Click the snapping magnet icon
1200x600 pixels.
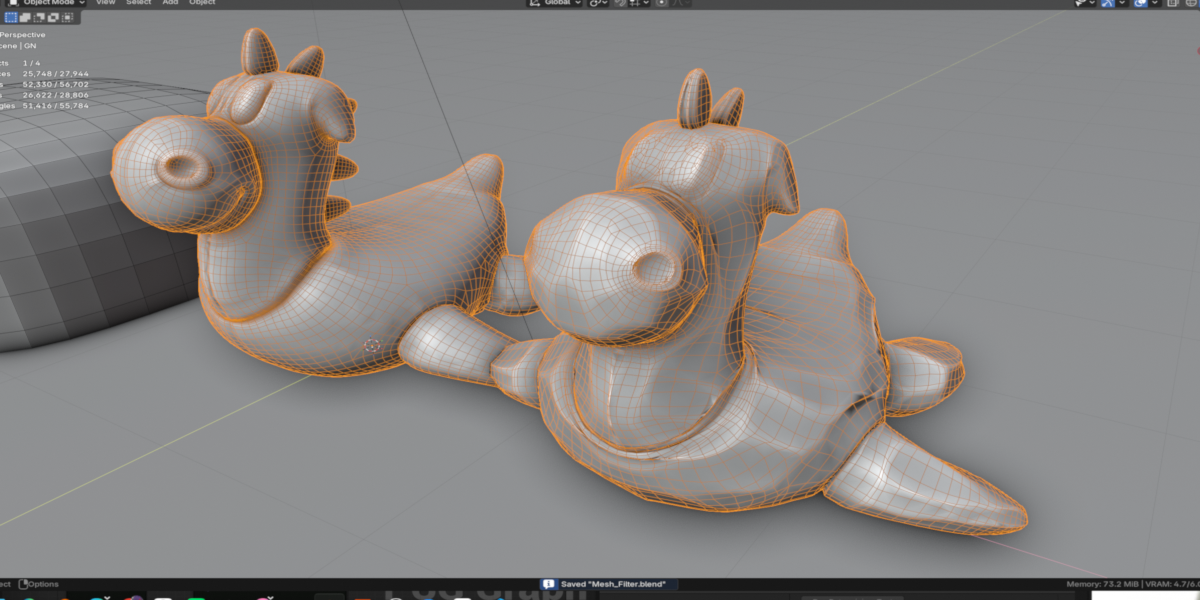pos(620,3)
